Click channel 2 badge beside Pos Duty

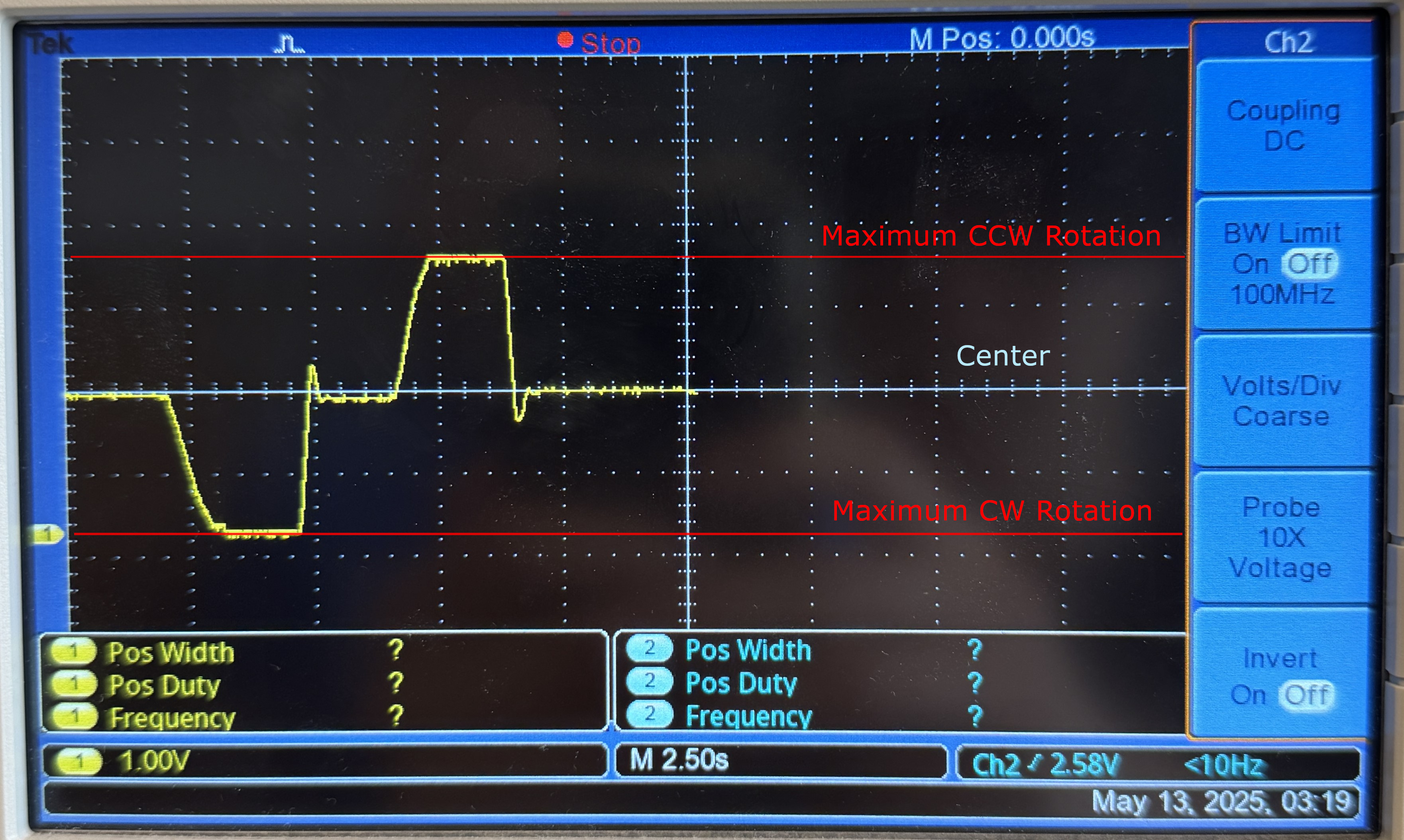pos(649,681)
